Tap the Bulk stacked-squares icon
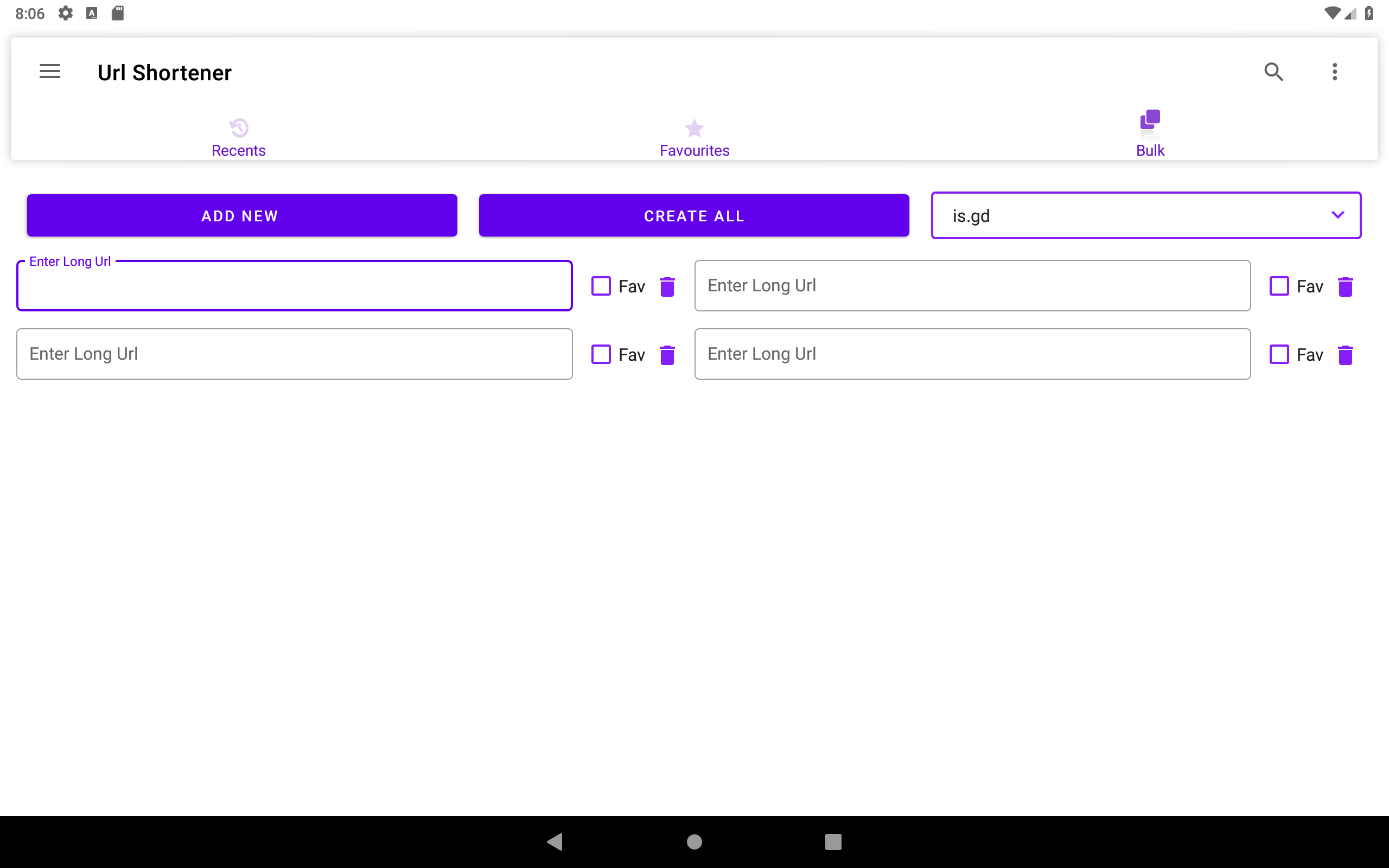 pos(1150,119)
